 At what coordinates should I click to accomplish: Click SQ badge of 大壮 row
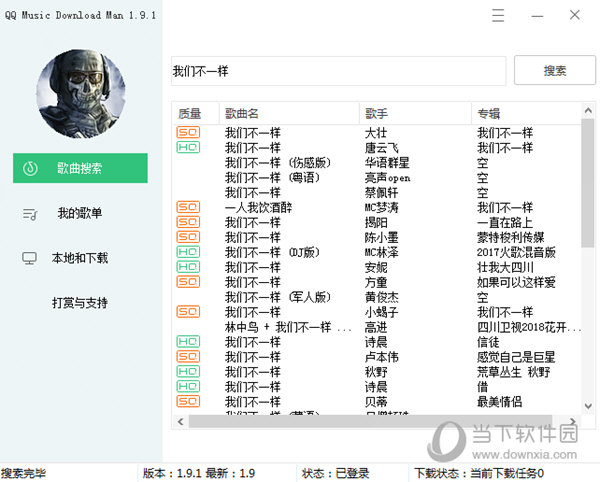188,132
